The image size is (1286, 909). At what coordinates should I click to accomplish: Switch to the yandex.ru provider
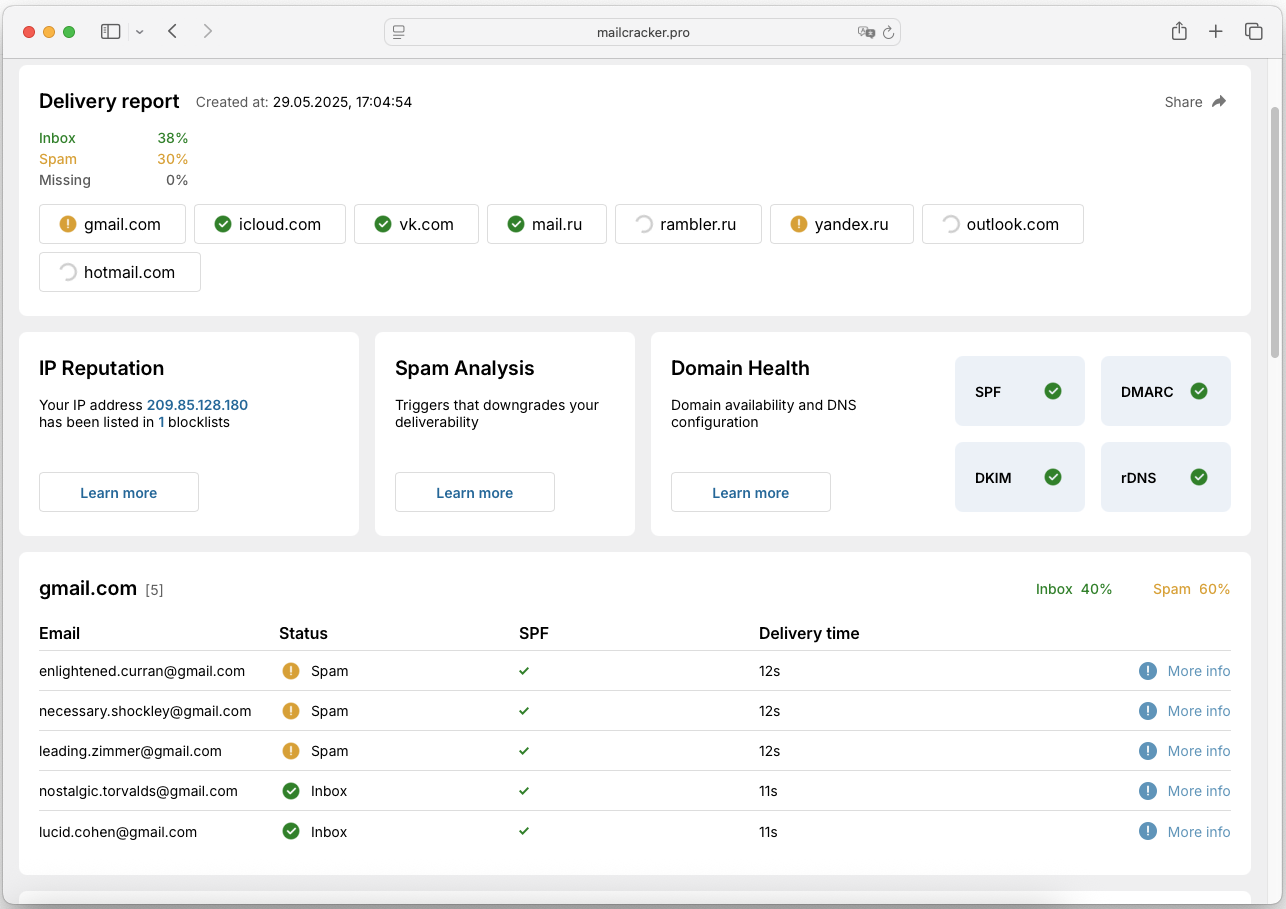[841, 224]
